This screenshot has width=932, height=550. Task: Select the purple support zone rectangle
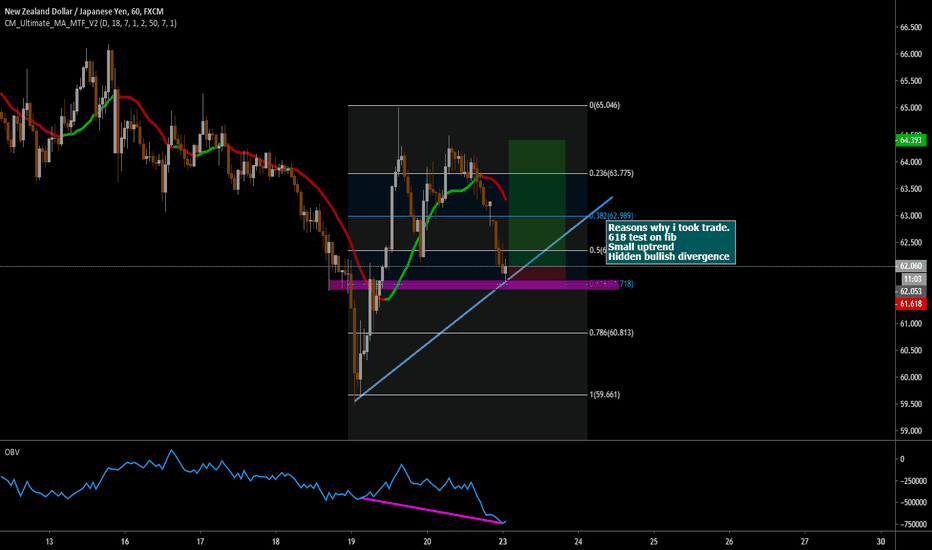point(473,285)
